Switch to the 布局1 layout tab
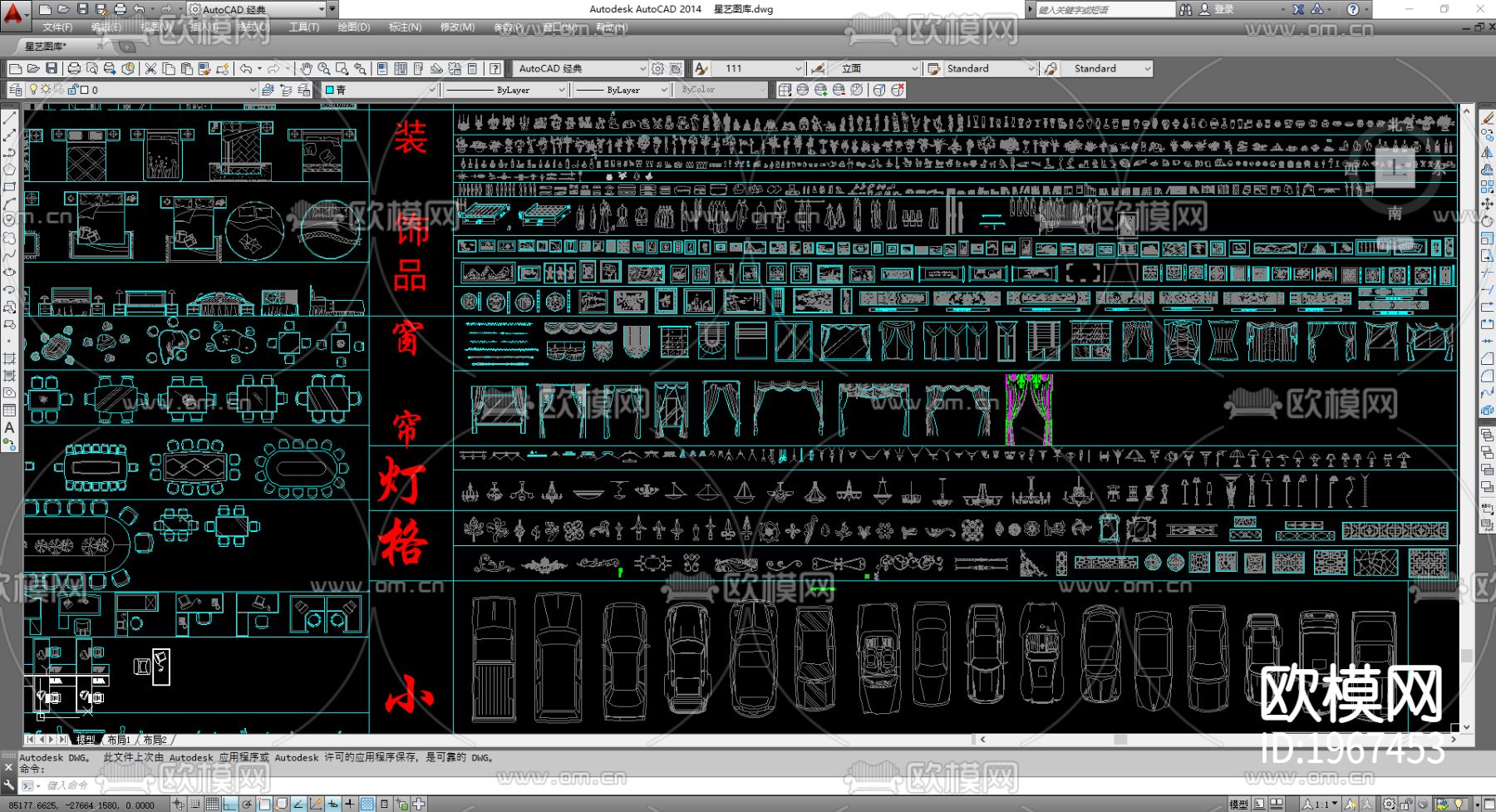Image resolution: width=1496 pixels, height=812 pixels. pyautogui.click(x=118, y=740)
